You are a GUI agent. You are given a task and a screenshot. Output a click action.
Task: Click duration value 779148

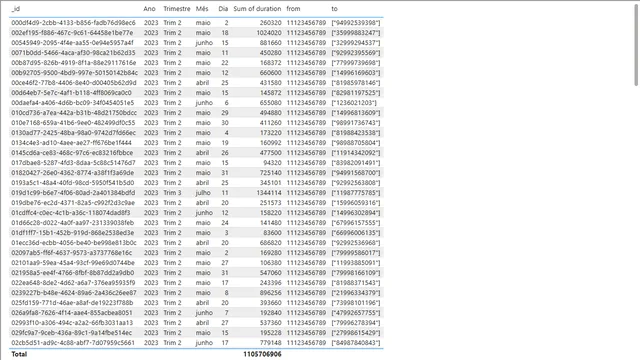click(271, 343)
